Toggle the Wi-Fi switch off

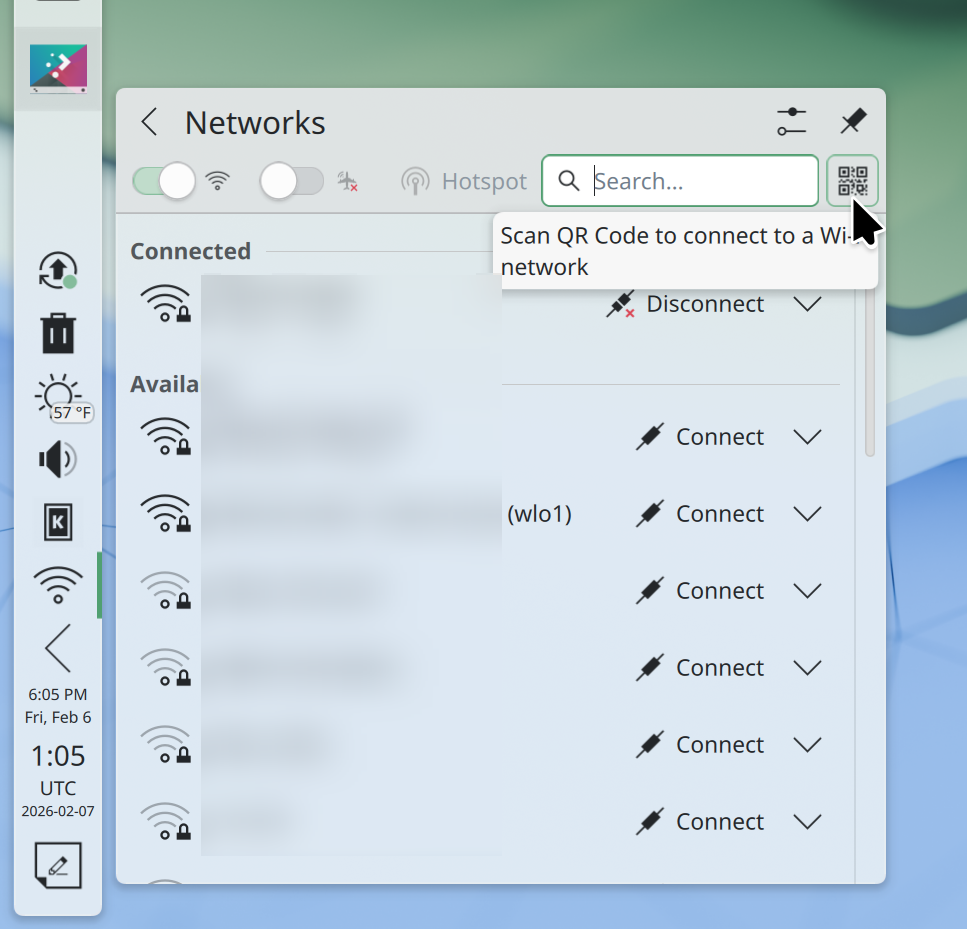click(165, 181)
